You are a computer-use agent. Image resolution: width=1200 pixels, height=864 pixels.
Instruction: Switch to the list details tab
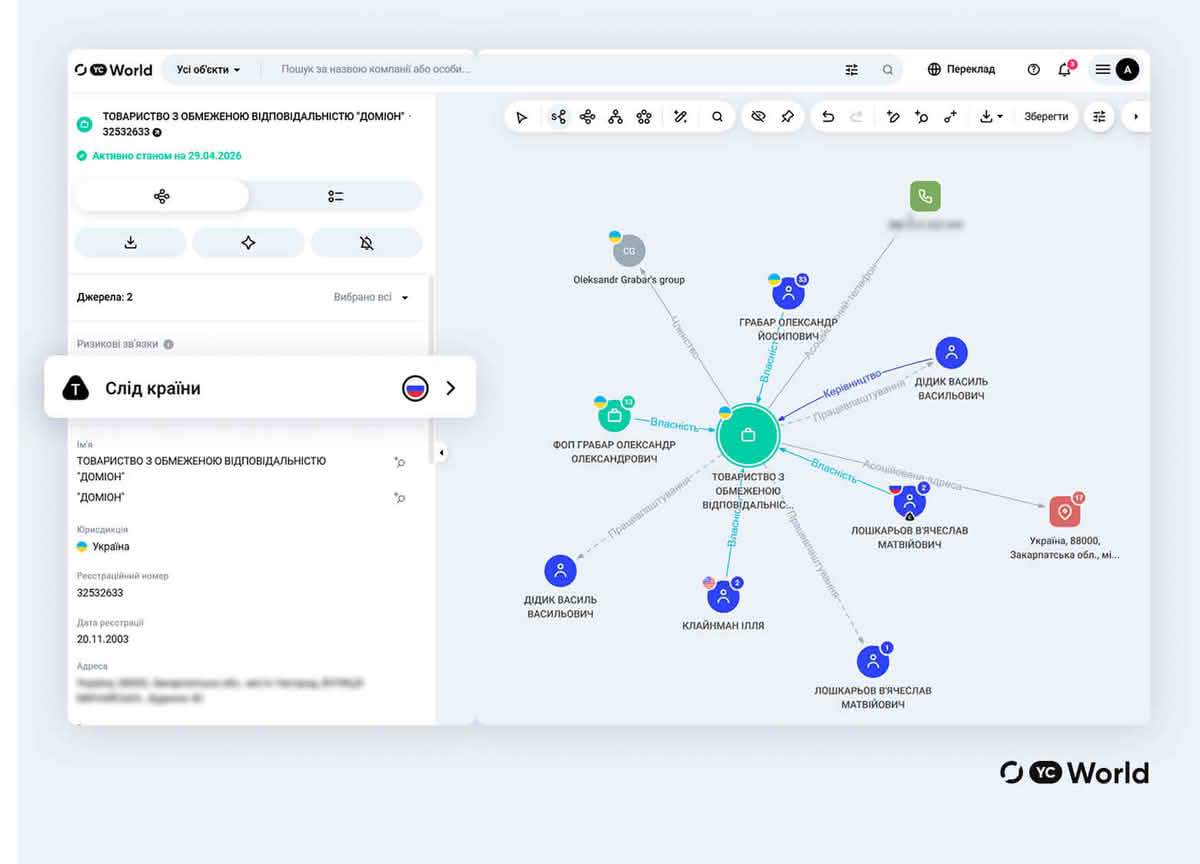pos(336,196)
